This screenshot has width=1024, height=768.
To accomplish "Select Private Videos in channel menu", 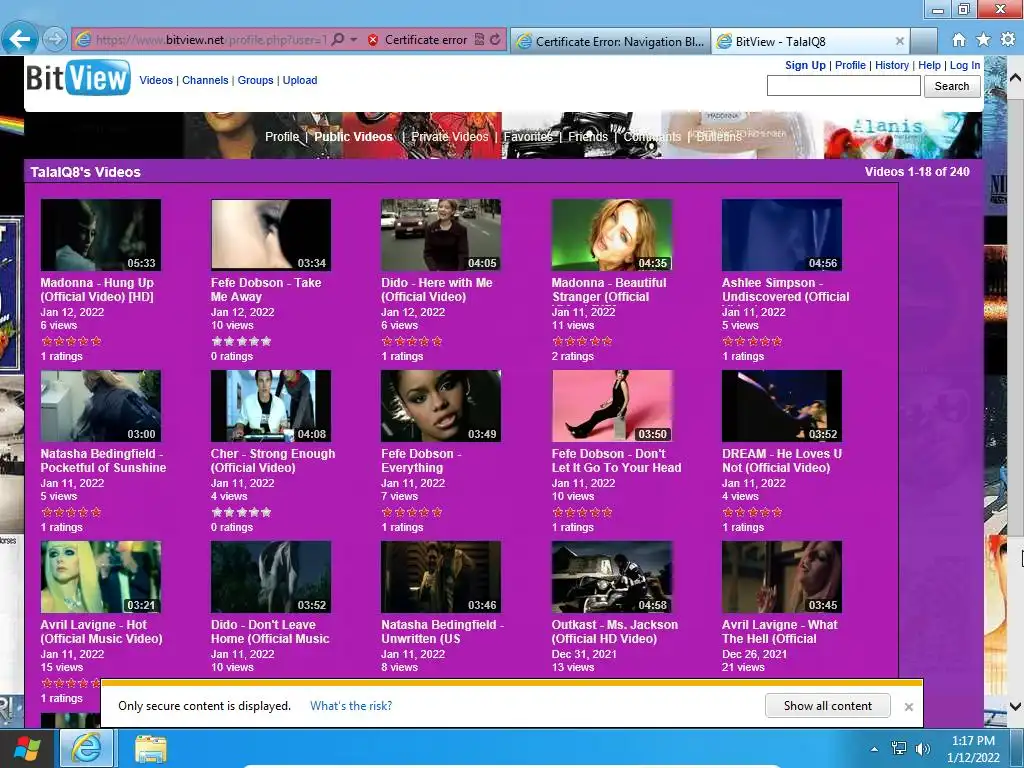I will click(x=449, y=136).
